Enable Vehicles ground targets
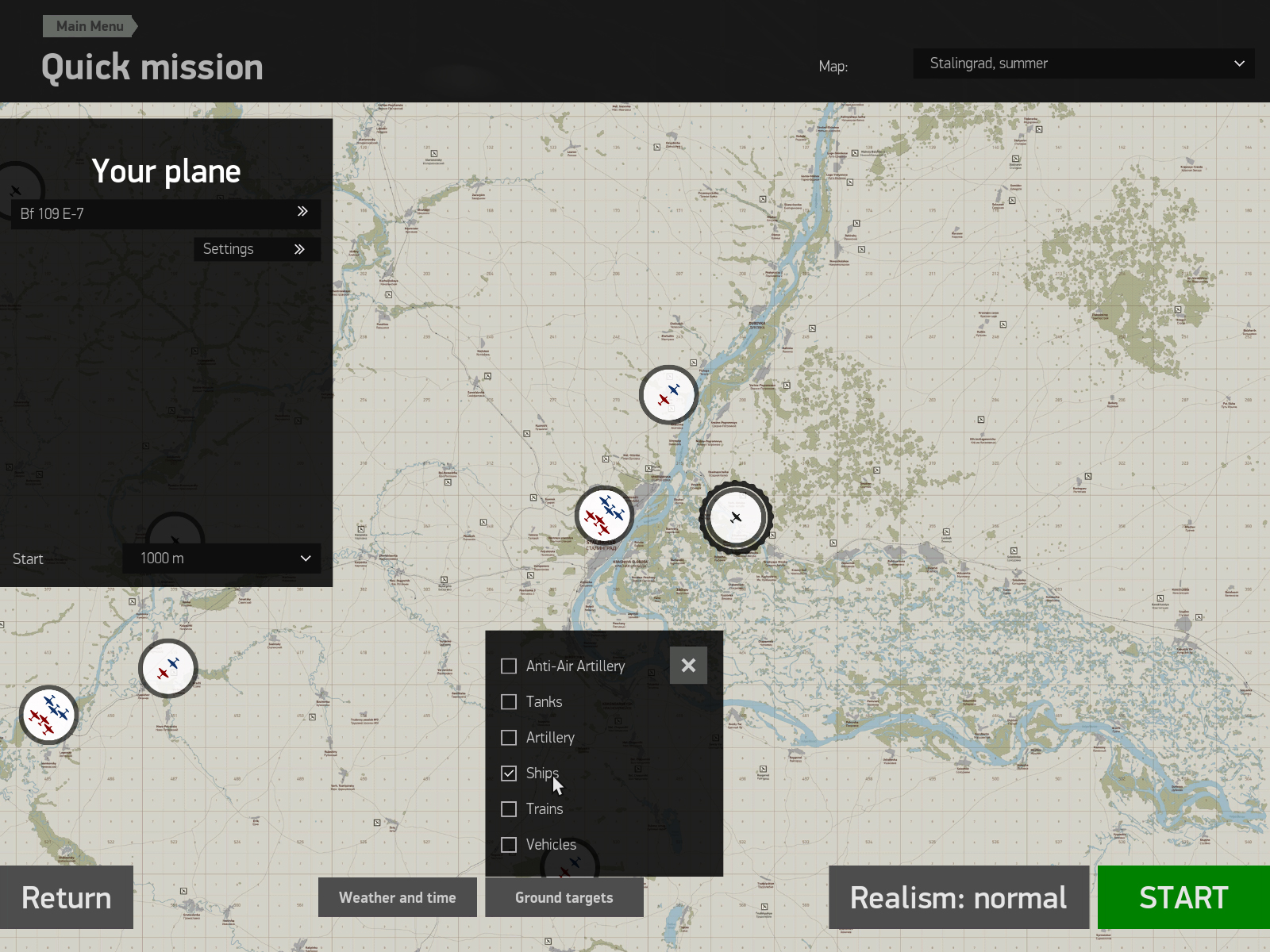1270x952 pixels. pyautogui.click(x=509, y=845)
